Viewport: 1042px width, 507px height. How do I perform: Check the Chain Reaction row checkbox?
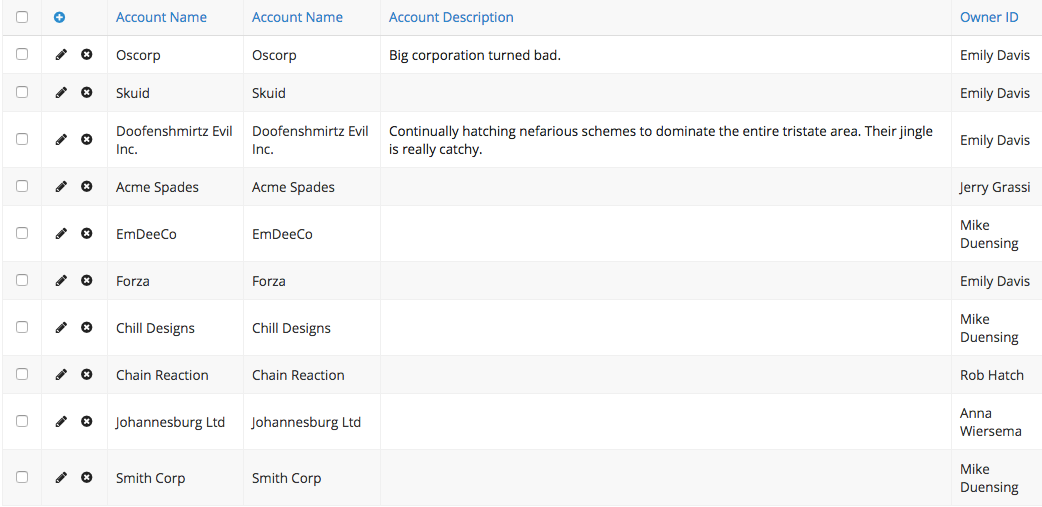pyautogui.click(x=22, y=375)
